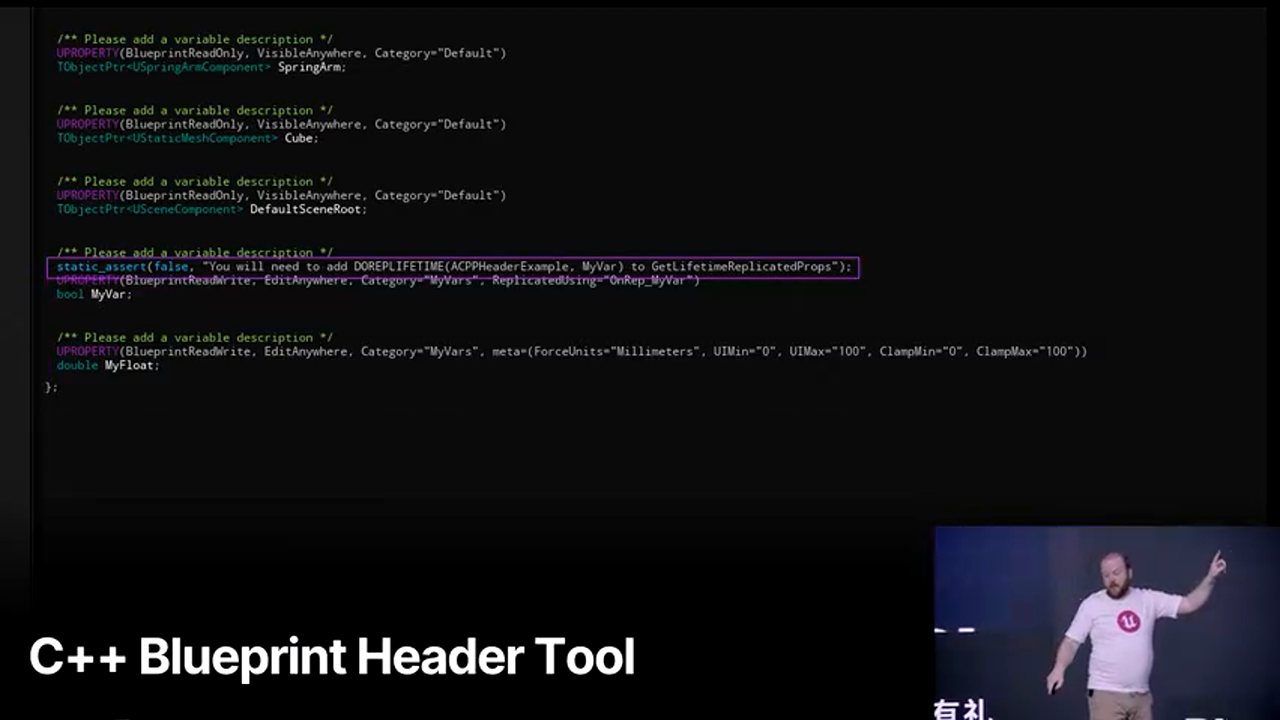Click the false argument in static_assert
The height and width of the screenshot is (720, 1280).
[x=171, y=267]
